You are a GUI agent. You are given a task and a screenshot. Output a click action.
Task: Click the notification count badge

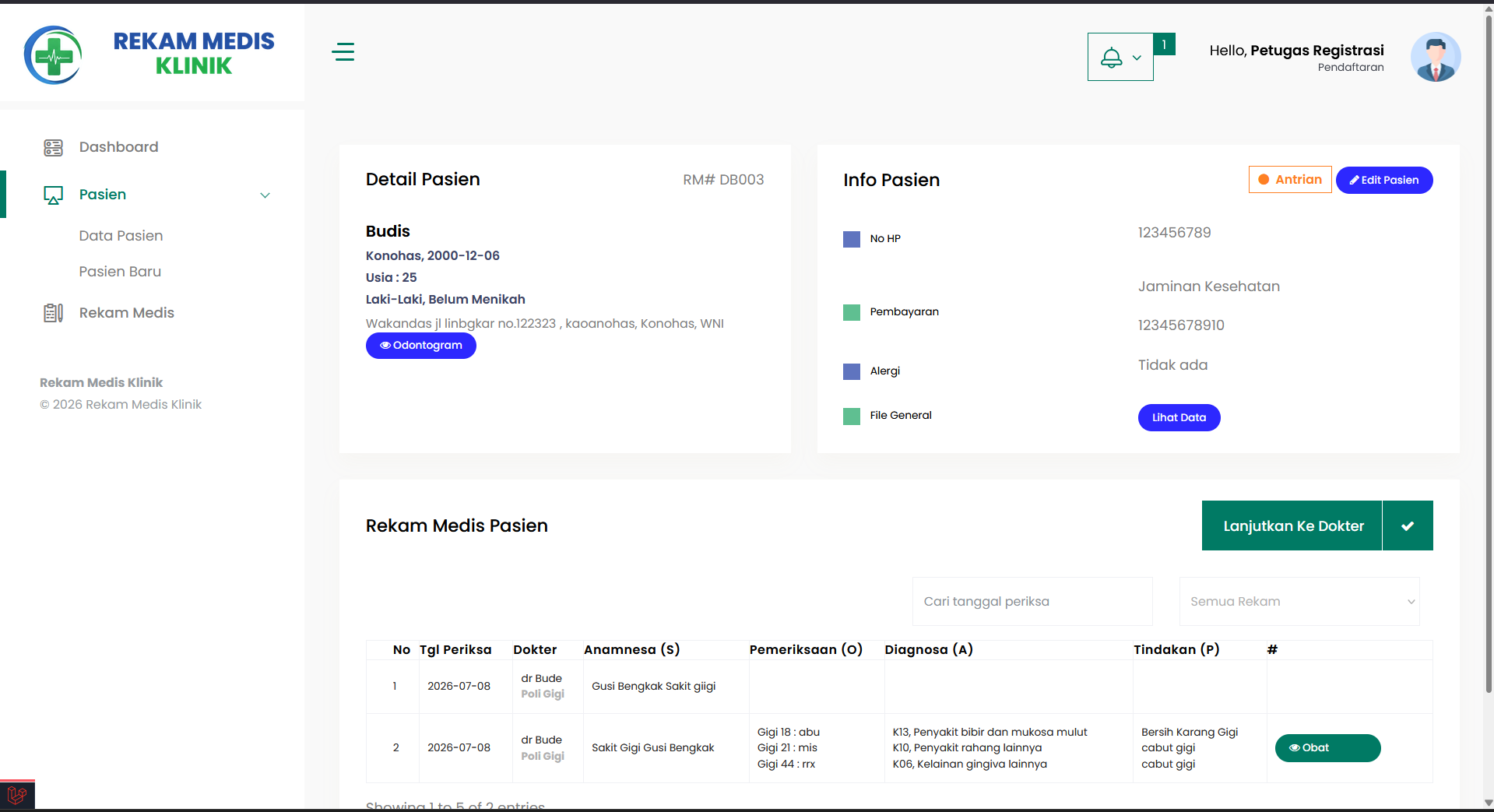point(1164,44)
